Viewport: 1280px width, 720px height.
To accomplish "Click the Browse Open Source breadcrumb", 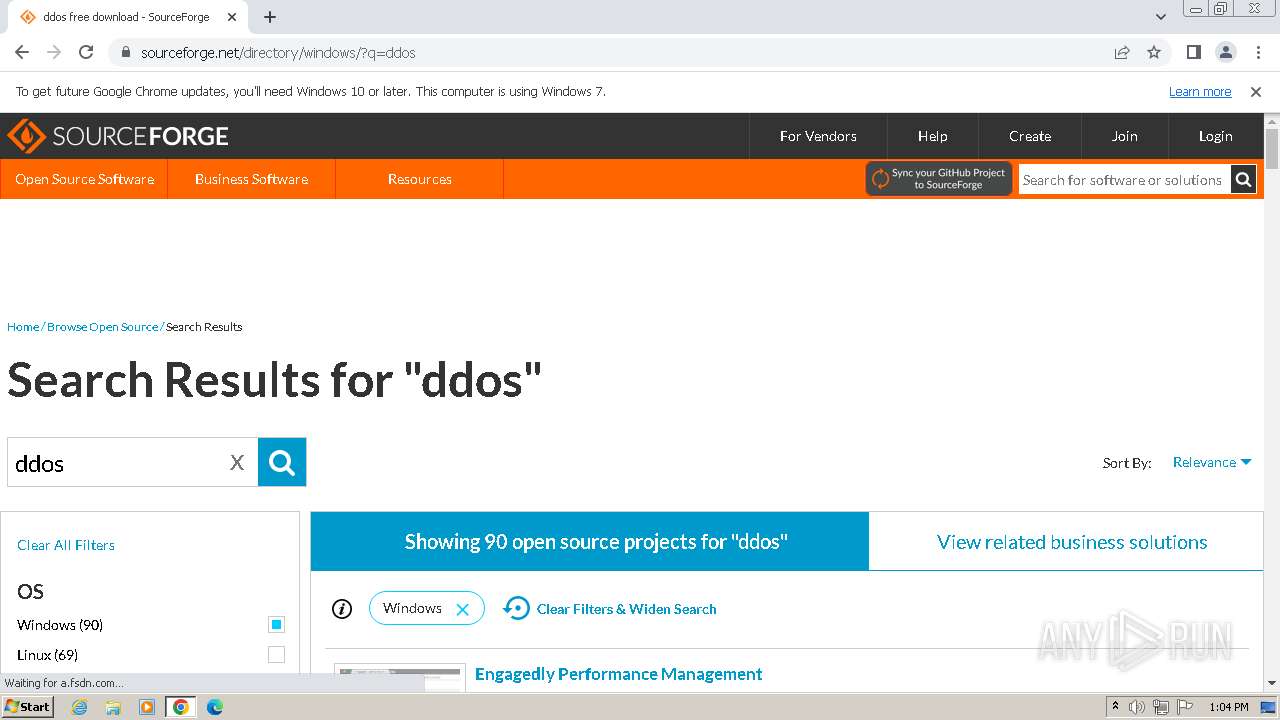I will click(x=102, y=327).
